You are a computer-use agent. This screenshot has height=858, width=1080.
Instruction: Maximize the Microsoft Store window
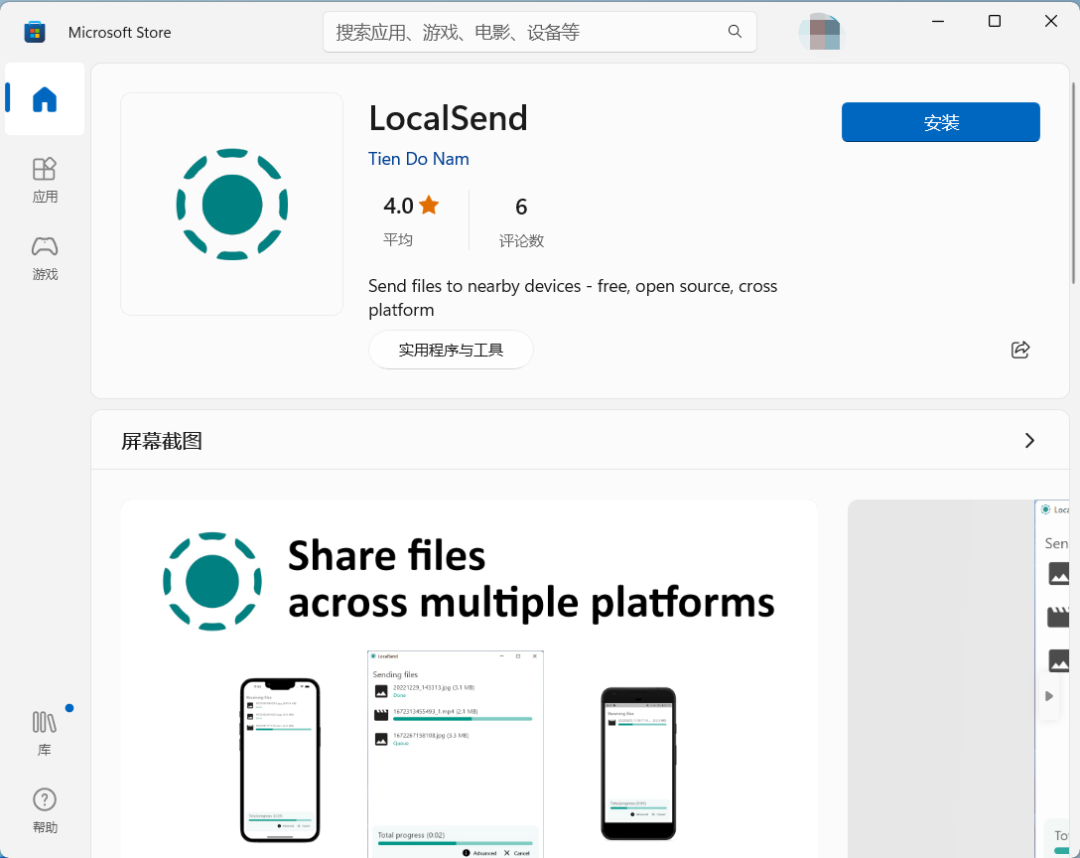click(994, 21)
